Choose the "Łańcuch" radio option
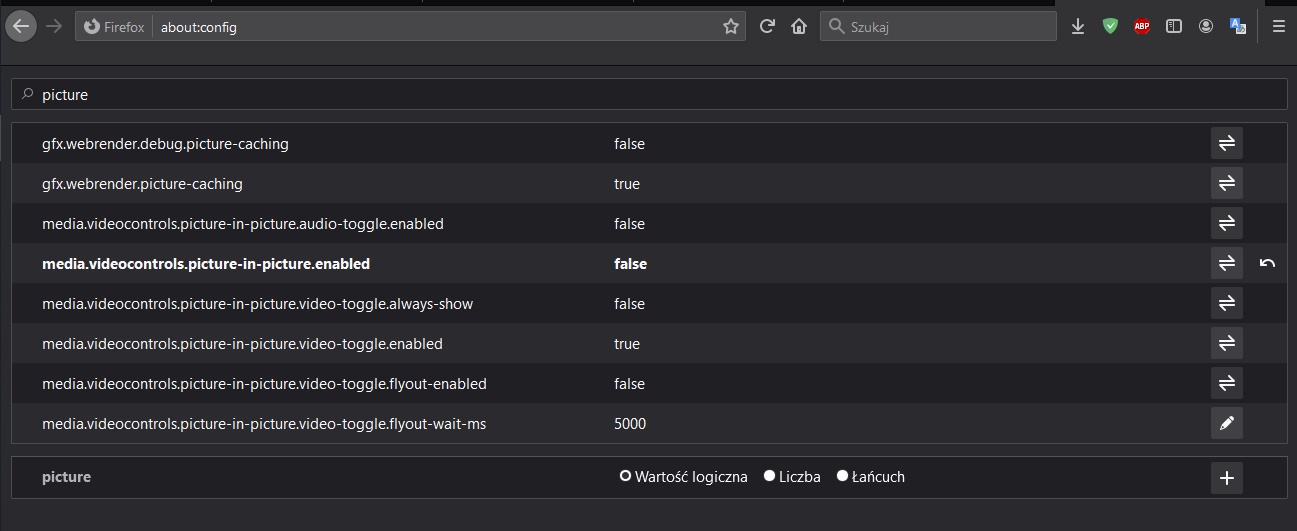 (x=842, y=477)
